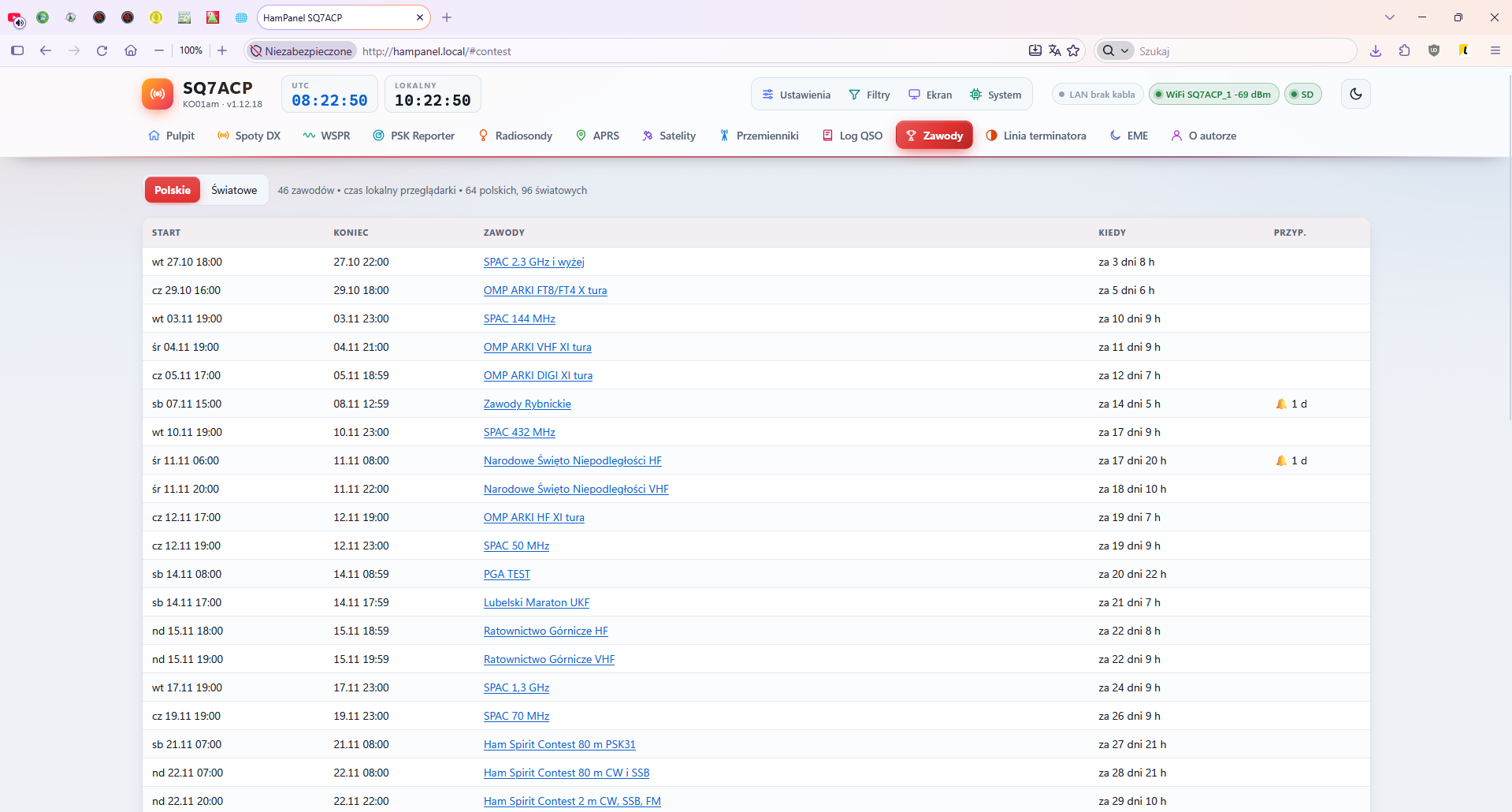Open the PSK Reporter page
The height and width of the screenshot is (812, 1512).
(x=414, y=136)
